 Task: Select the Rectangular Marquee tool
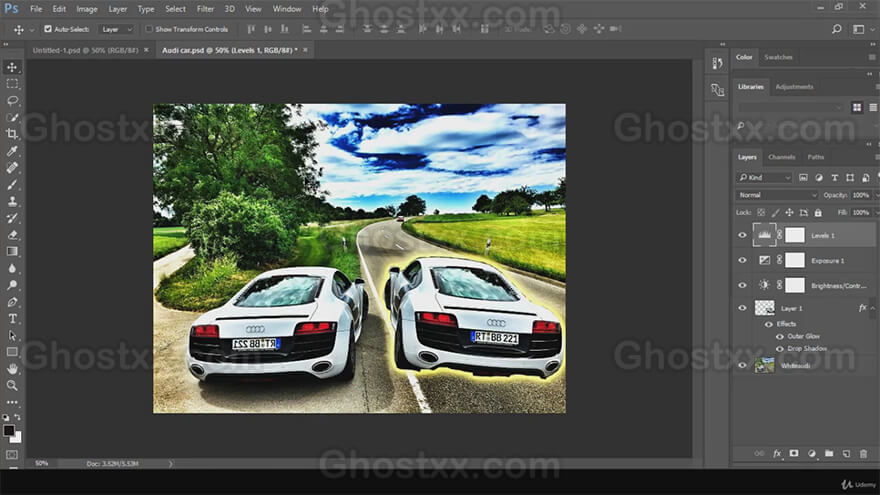[12, 84]
